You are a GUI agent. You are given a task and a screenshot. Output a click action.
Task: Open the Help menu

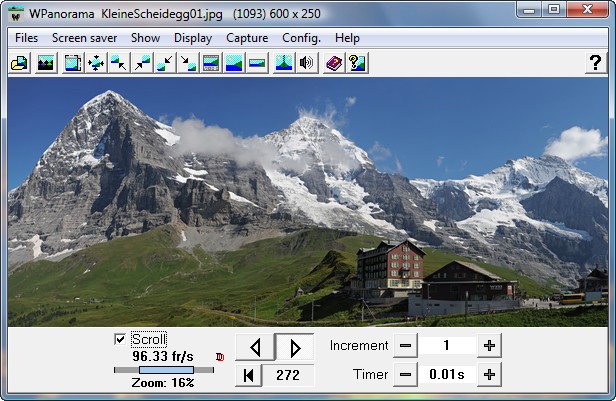[x=347, y=38]
